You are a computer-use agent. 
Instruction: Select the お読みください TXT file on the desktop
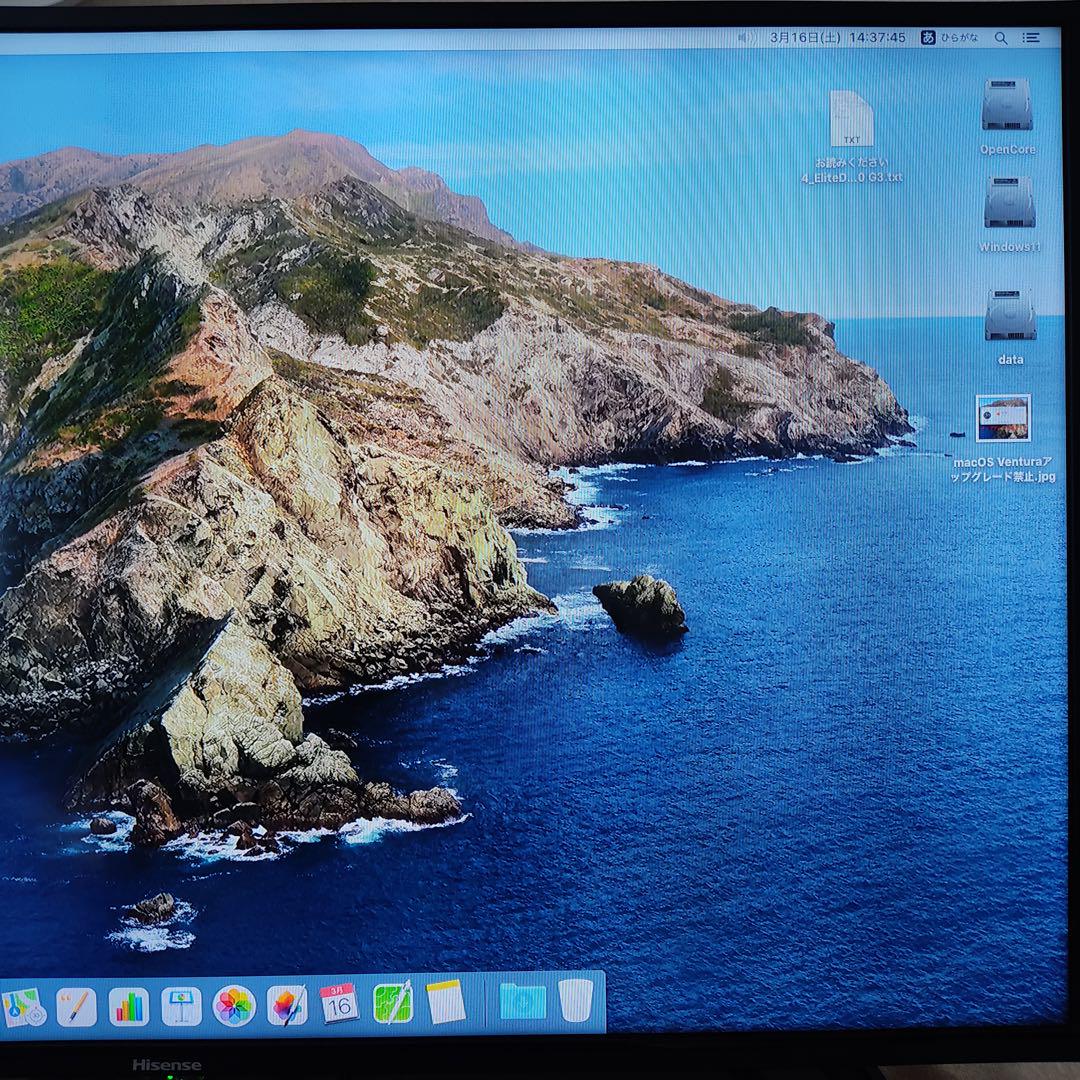click(x=852, y=118)
